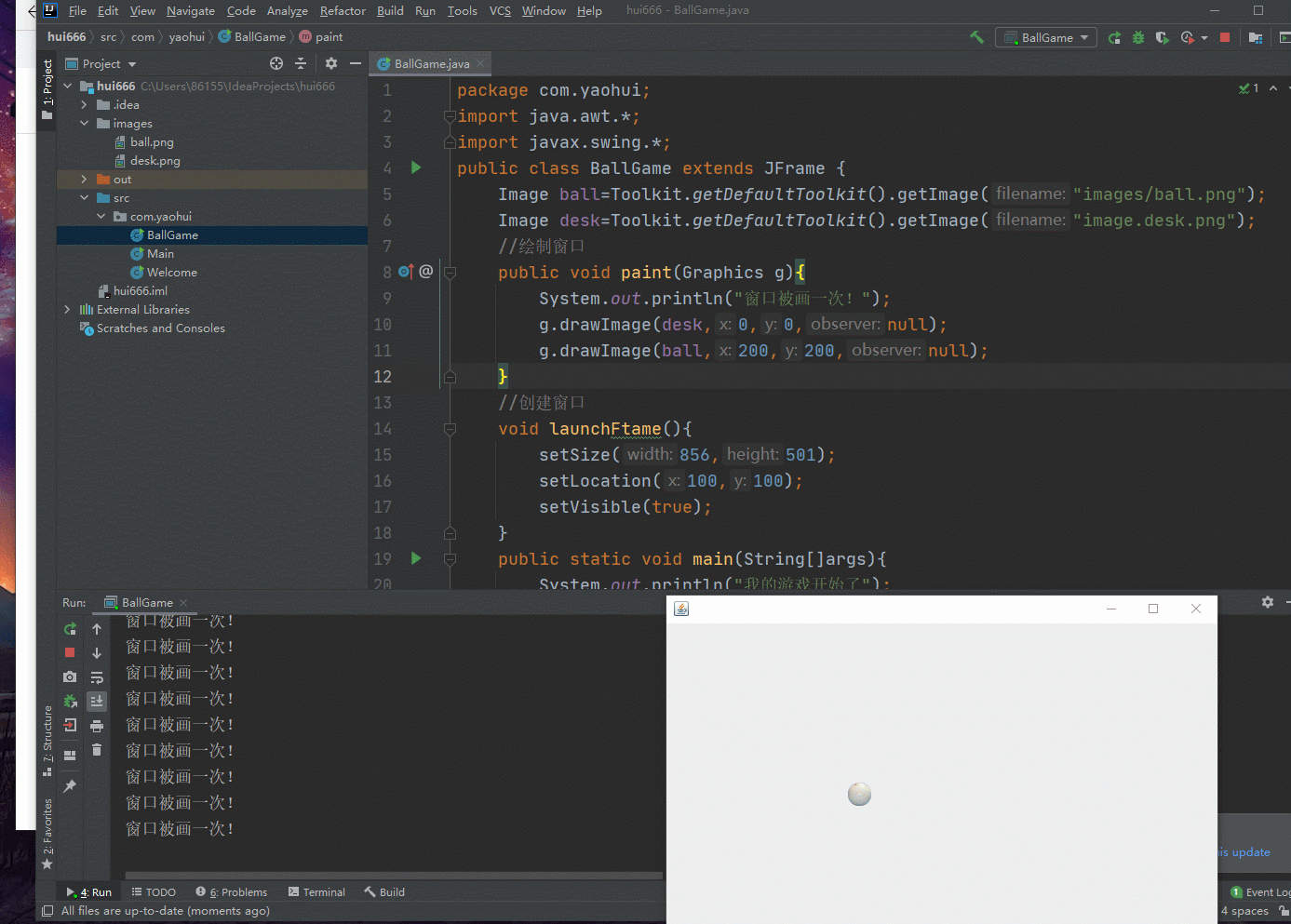Open Project Structure icon in toolbar
The height and width of the screenshot is (924, 1291).
[x=1256, y=37]
